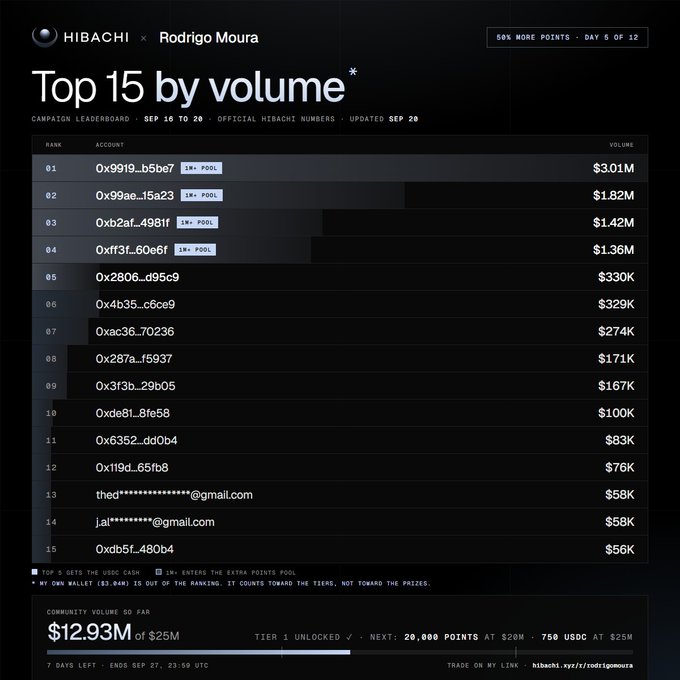Click the $1.82M volume value

coord(613,196)
